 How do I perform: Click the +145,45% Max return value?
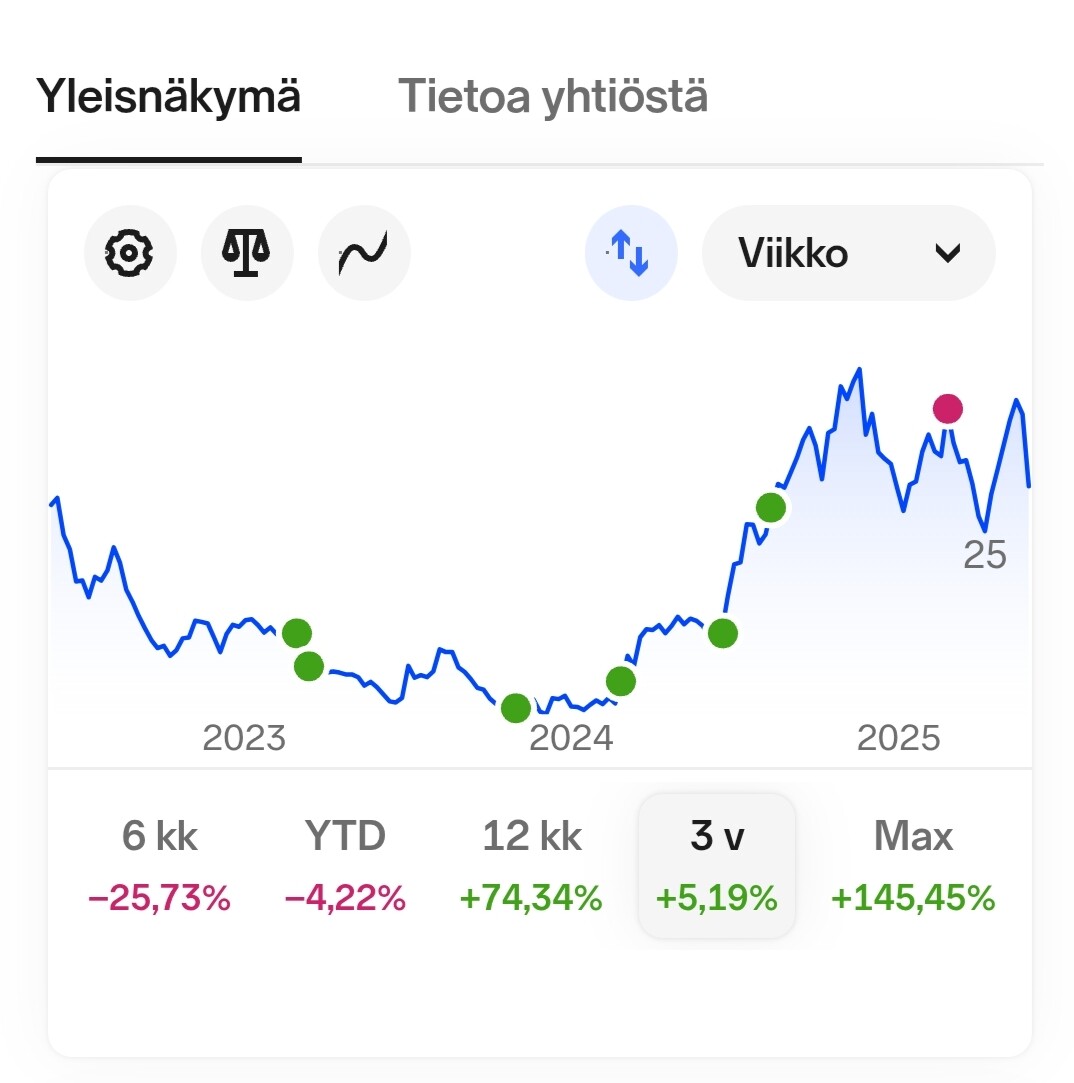coord(913,898)
